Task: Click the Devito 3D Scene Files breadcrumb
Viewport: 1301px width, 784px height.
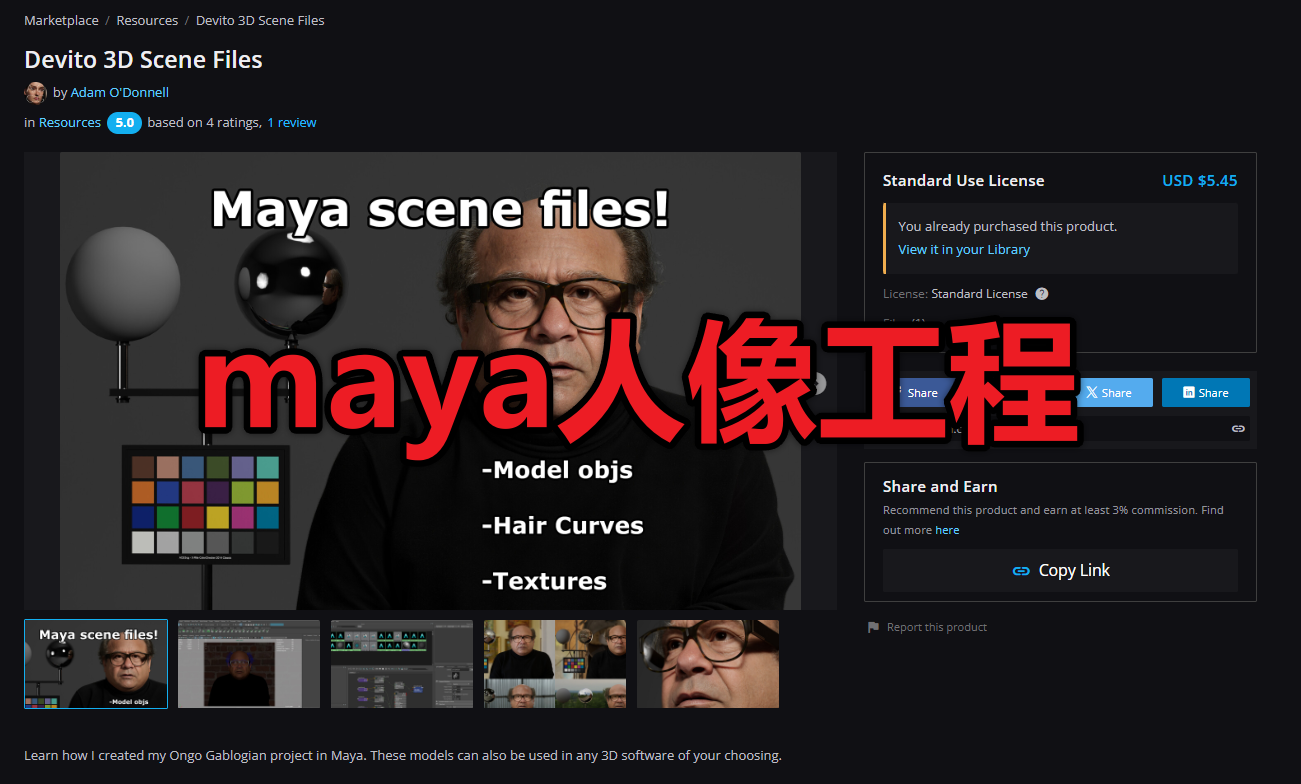Action: 260,20
